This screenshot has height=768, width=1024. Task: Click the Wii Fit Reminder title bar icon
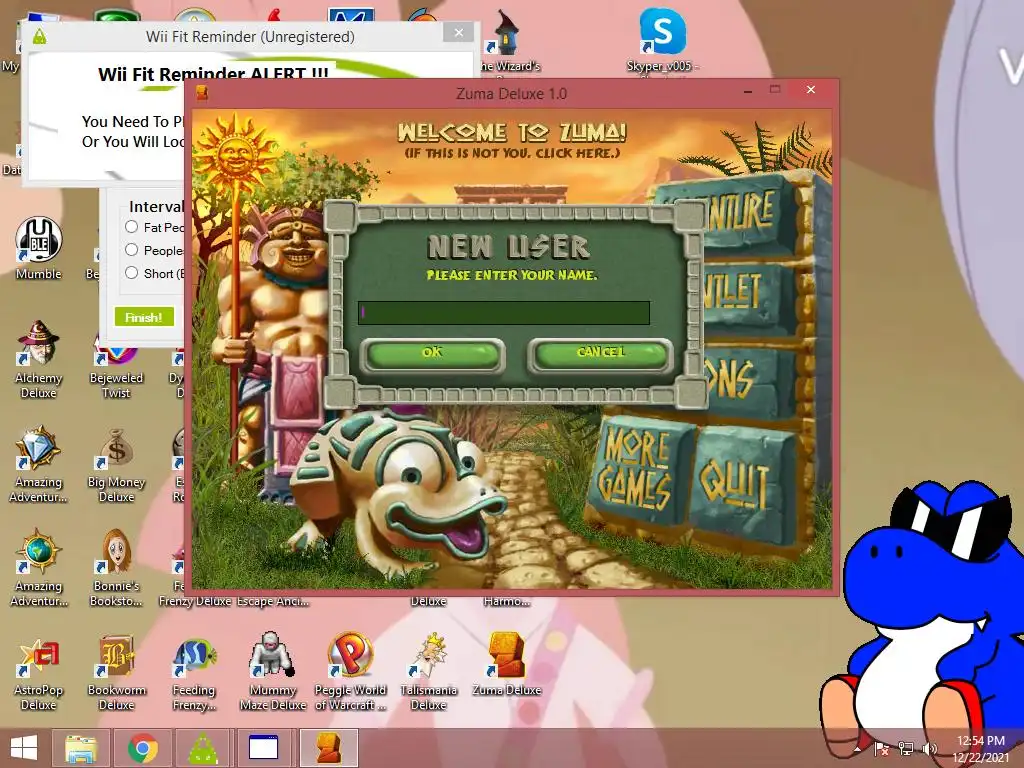(40, 37)
